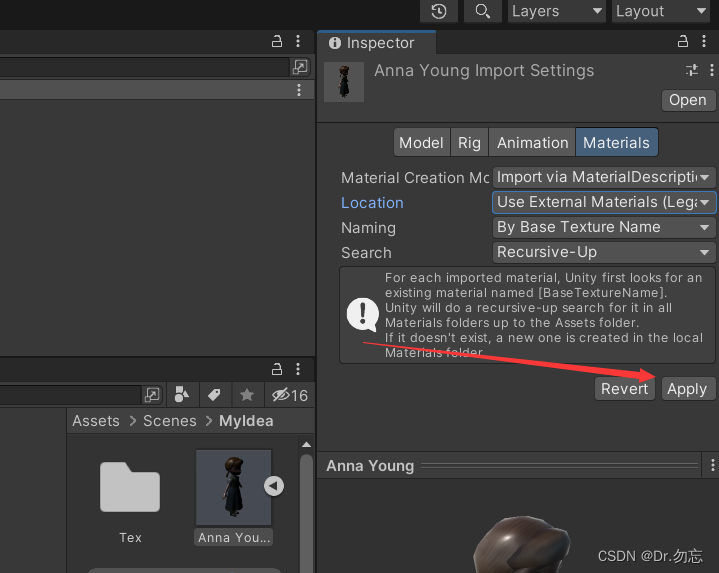The height and width of the screenshot is (573, 719).
Task: Switch to the Rig tab
Action: click(469, 143)
